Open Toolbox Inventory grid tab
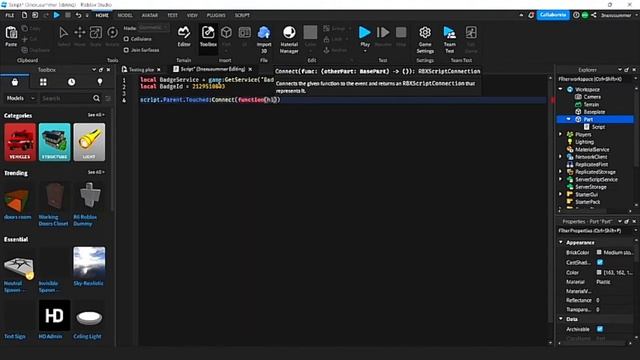 pyautogui.click(x=43, y=82)
